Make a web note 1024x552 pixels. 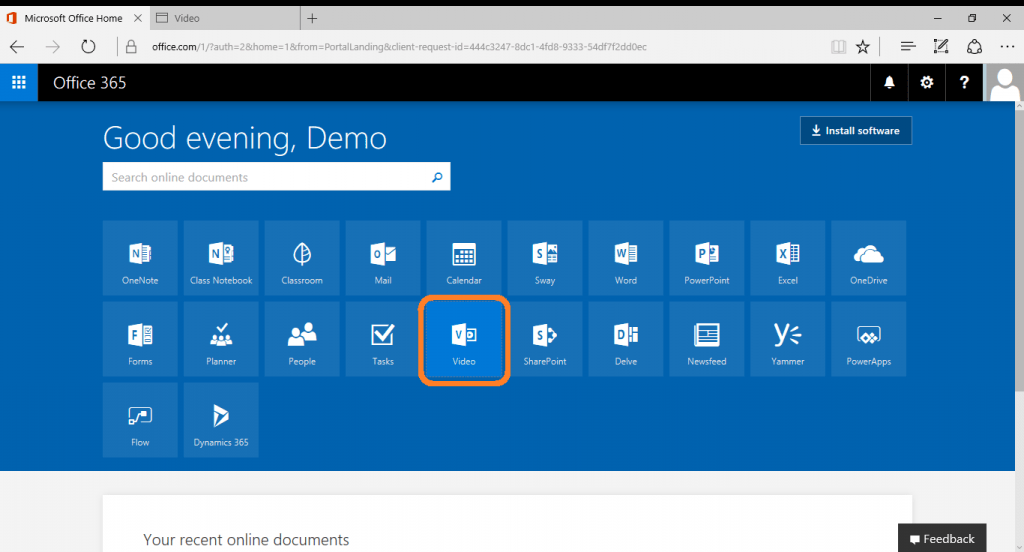click(x=941, y=46)
